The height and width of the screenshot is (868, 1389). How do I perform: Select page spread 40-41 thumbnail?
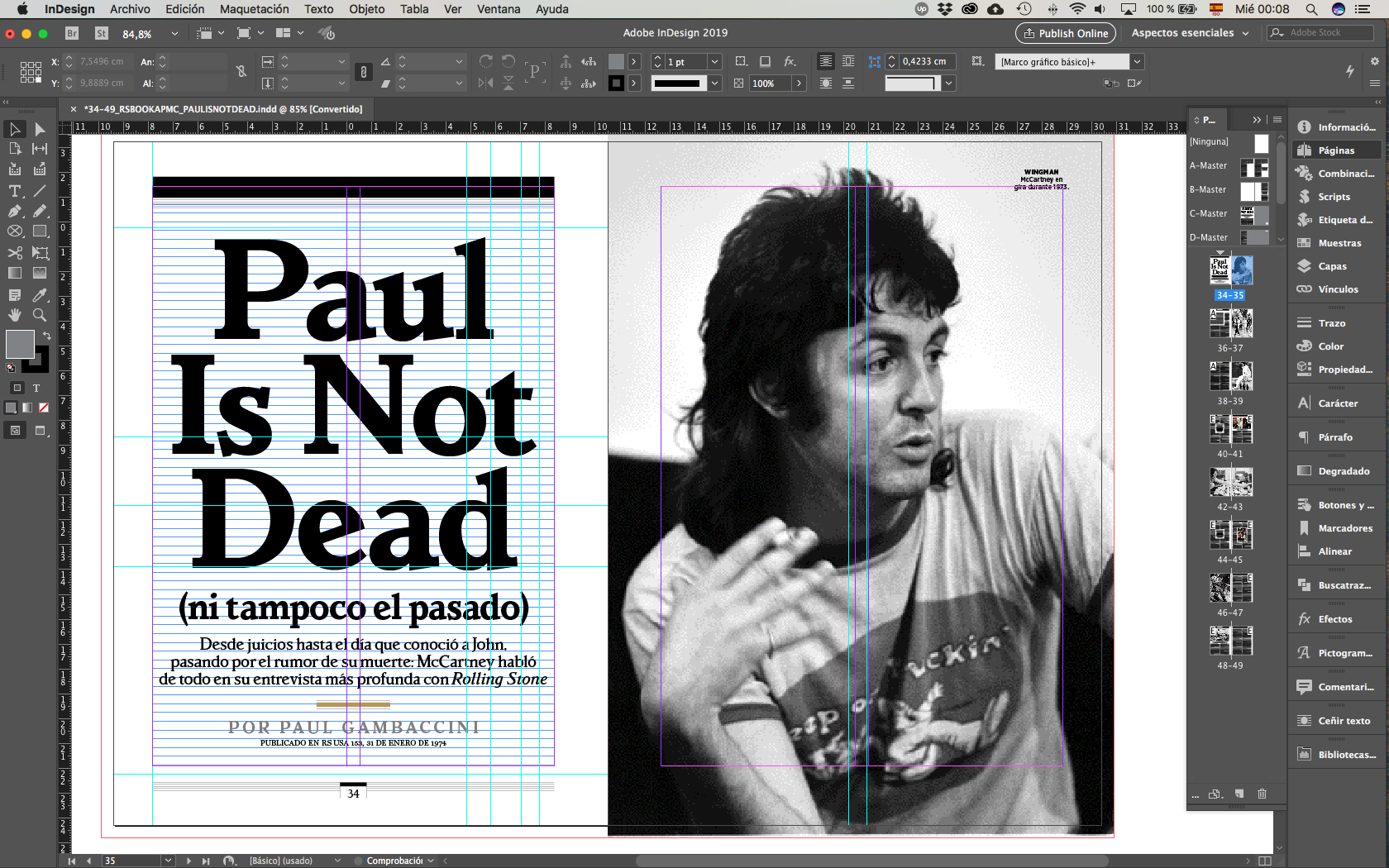click(x=1230, y=430)
